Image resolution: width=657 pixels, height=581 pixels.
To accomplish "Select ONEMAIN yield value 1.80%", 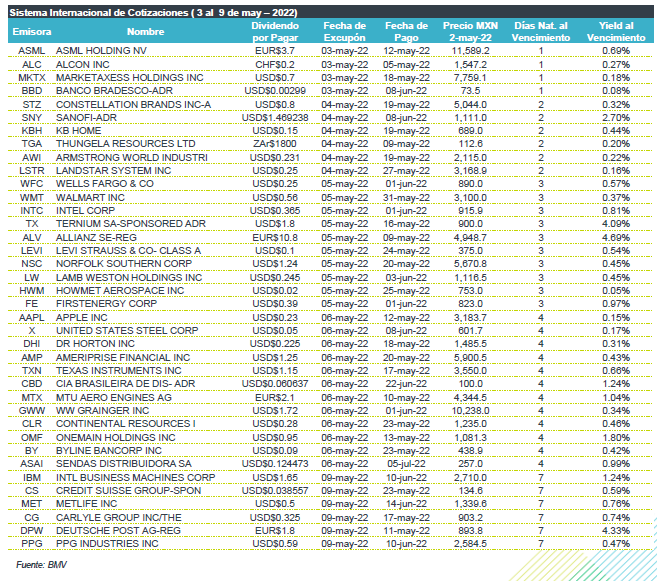I will [x=616, y=438].
